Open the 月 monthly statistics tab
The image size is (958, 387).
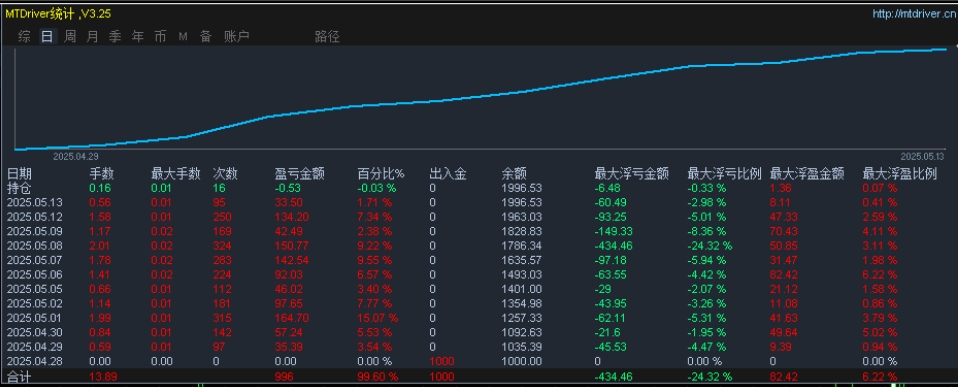click(x=92, y=37)
